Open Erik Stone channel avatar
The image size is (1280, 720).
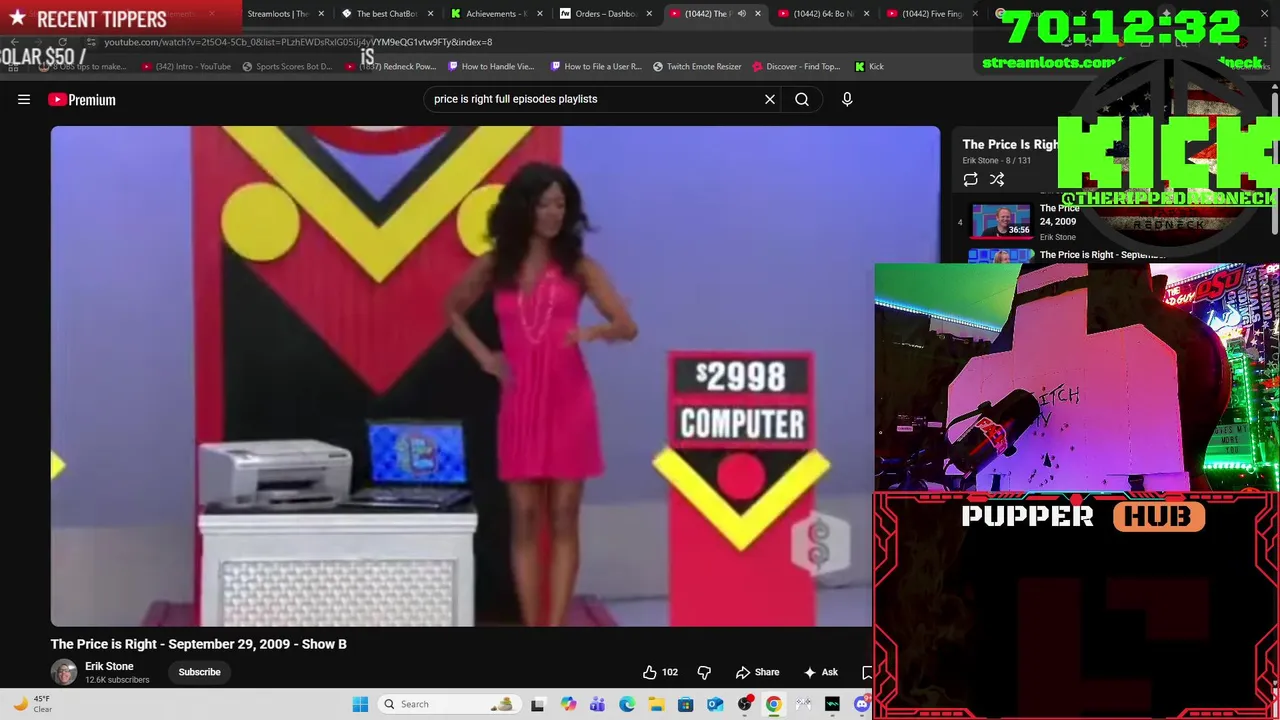pyautogui.click(x=64, y=672)
